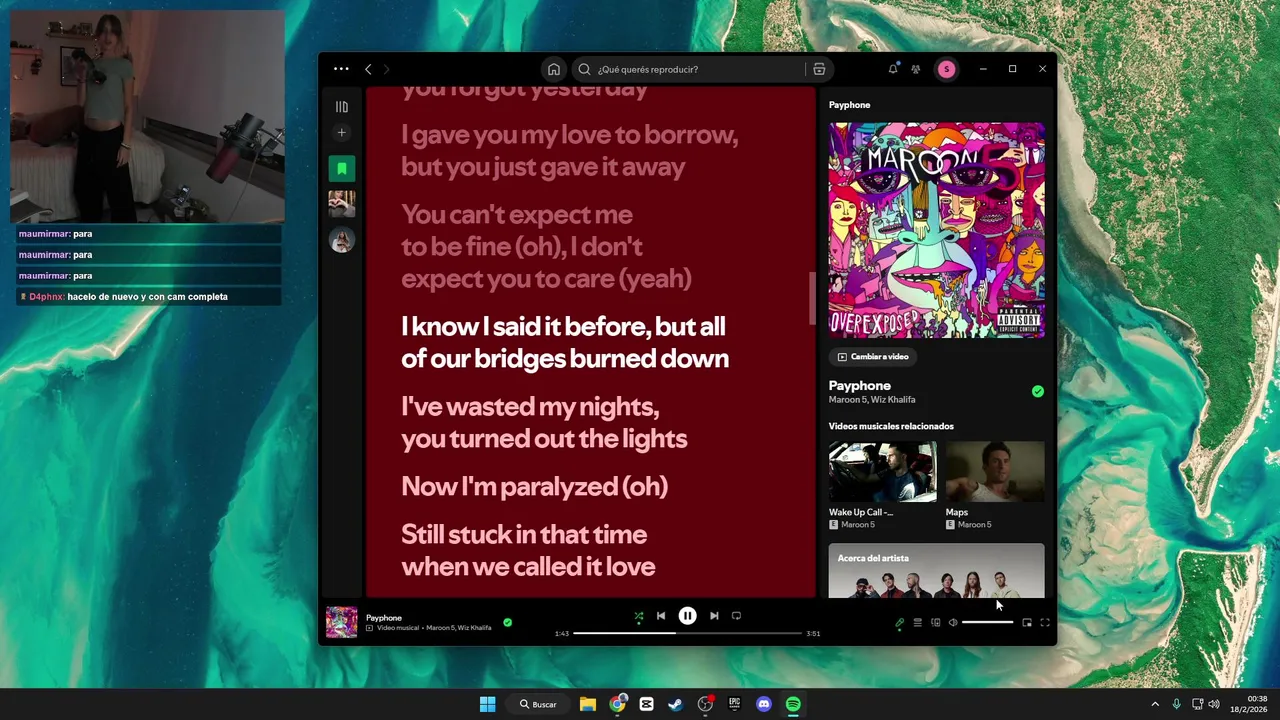Click saved checkmark in now-playing bar

(508, 622)
